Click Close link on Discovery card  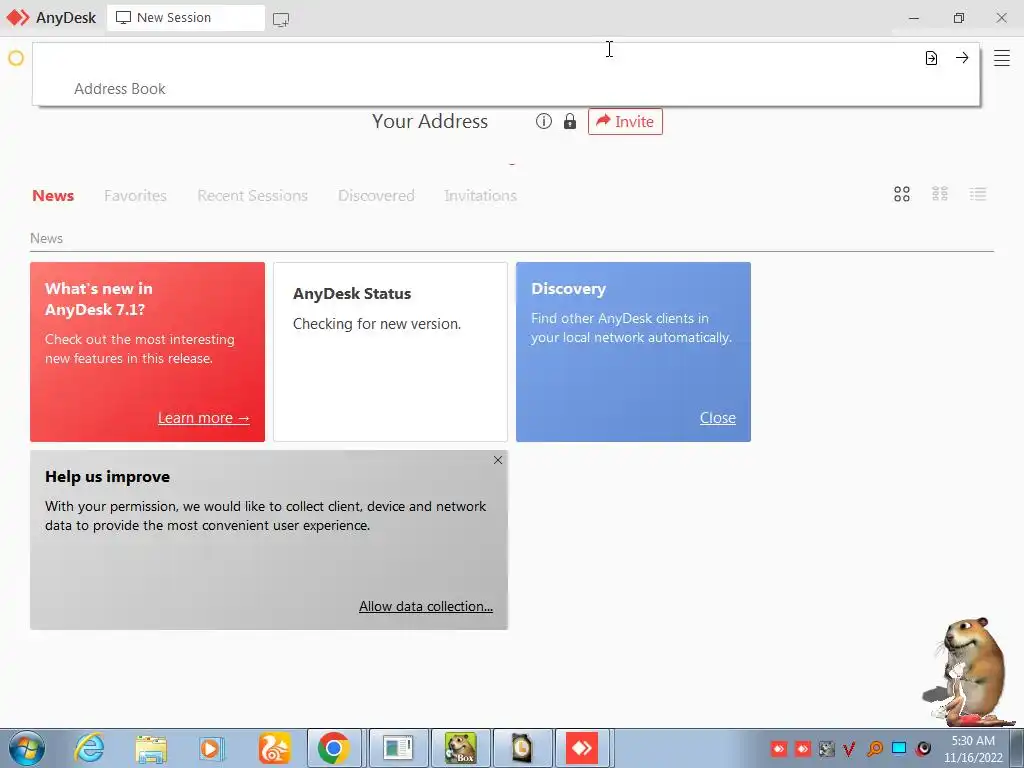(x=717, y=418)
